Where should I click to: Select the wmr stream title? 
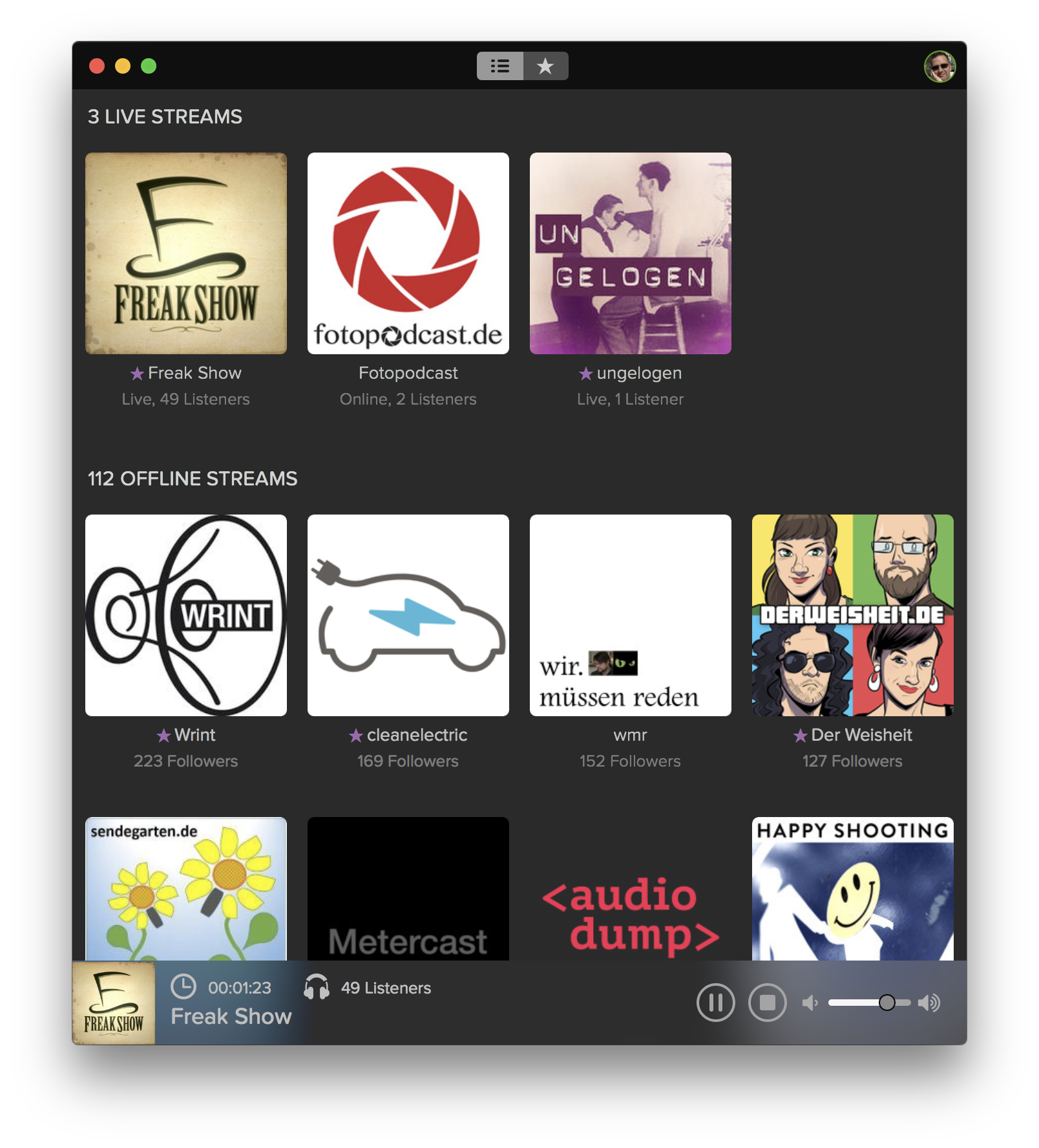pyautogui.click(x=631, y=736)
